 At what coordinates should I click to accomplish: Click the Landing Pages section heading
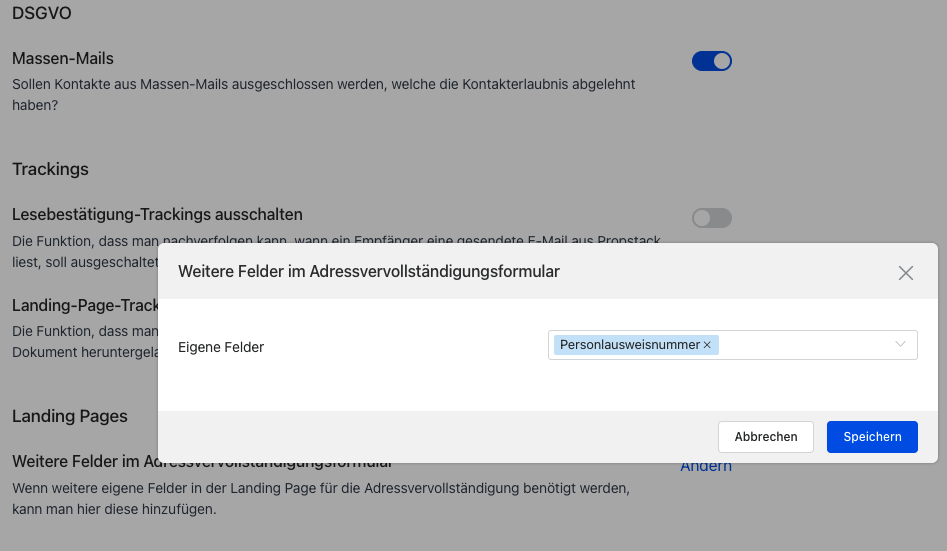[70, 416]
